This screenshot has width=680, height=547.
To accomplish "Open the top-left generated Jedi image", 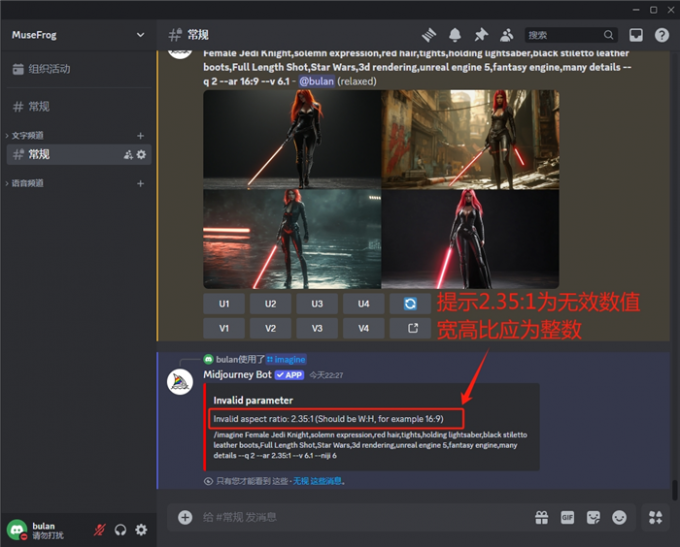I will click(x=292, y=139).
